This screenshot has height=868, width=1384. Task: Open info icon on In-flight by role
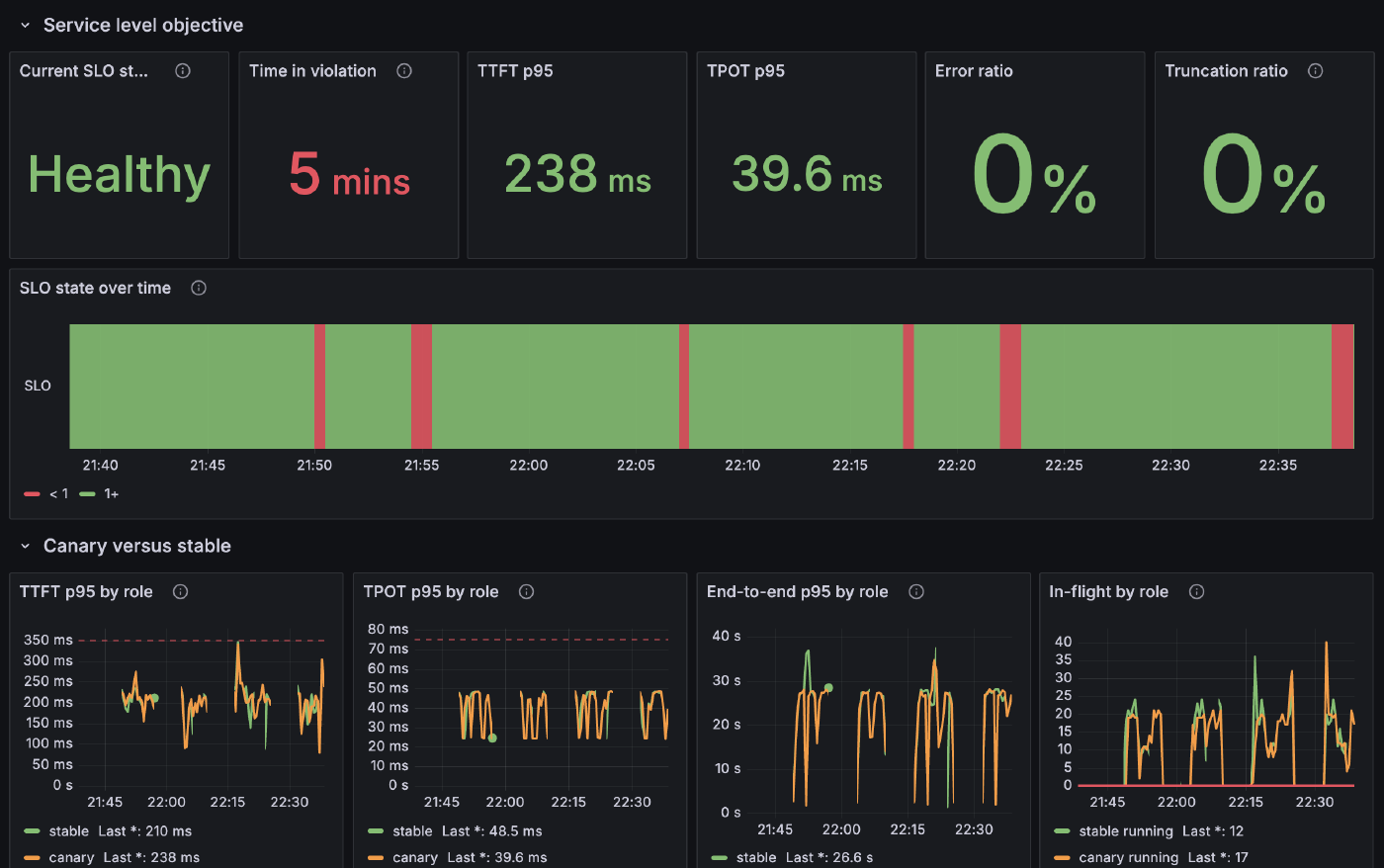1197,592
